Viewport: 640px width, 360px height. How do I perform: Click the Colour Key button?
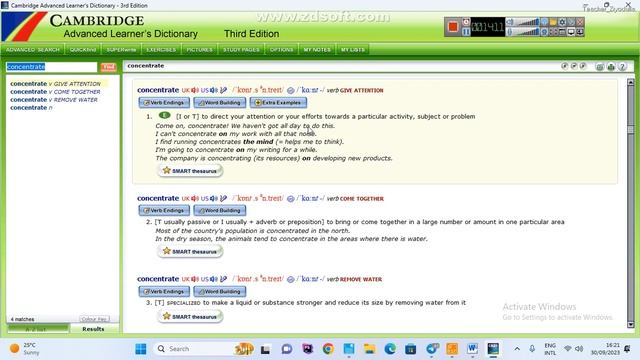[94, 319]
